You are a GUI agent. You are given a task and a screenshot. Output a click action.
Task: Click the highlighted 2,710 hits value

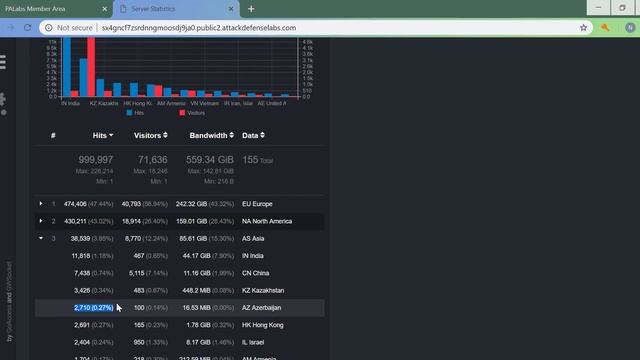tap(93, 308)
